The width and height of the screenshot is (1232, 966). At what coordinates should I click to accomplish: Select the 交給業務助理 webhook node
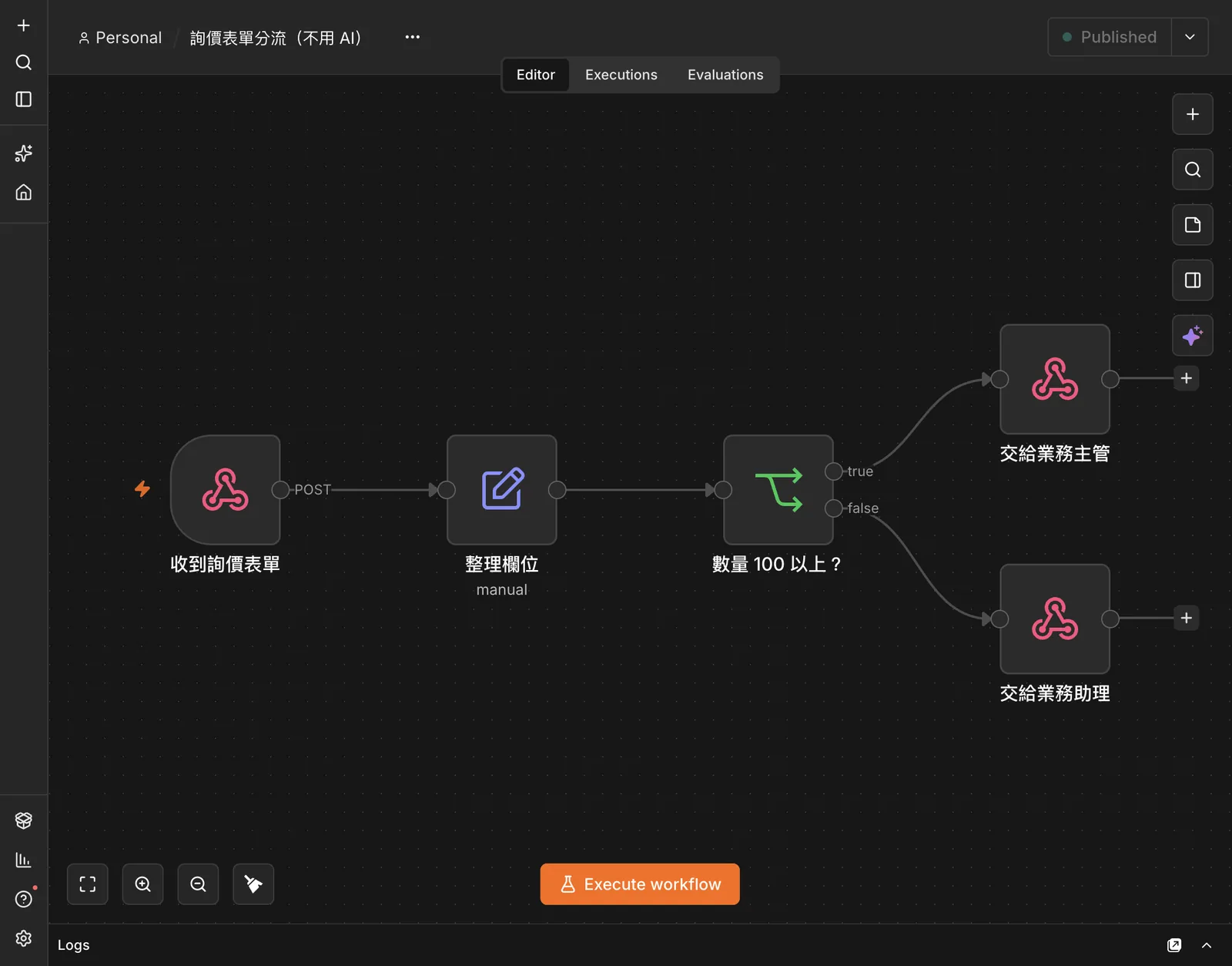(1055, 619)
